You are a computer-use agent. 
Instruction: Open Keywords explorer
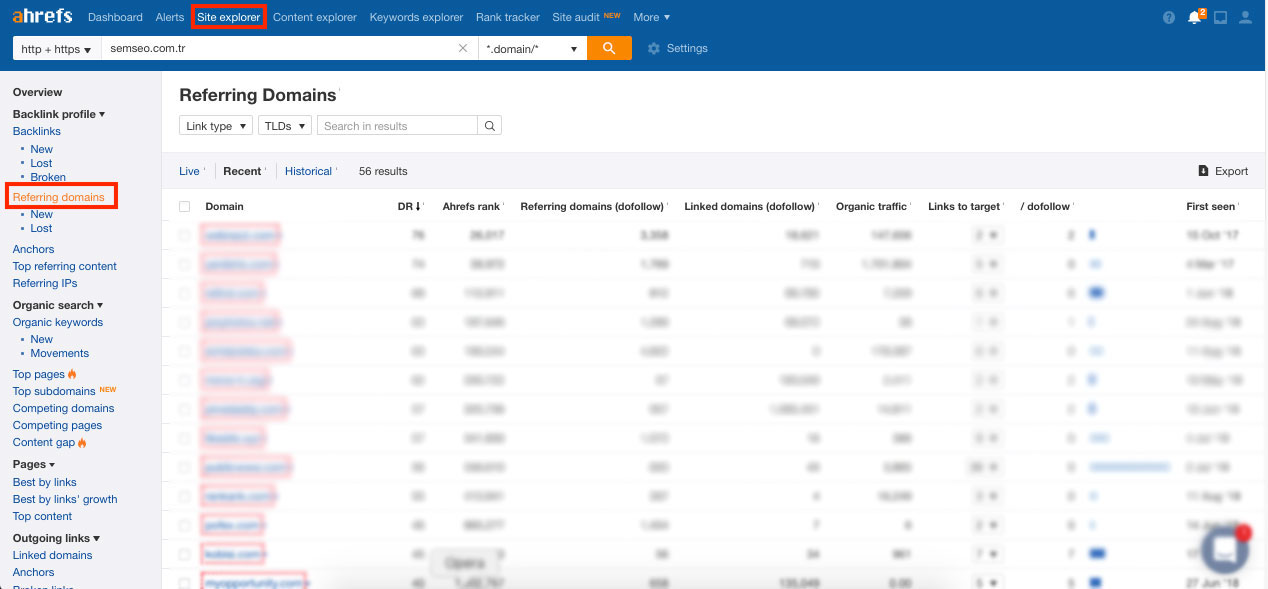tap(416, 17)
